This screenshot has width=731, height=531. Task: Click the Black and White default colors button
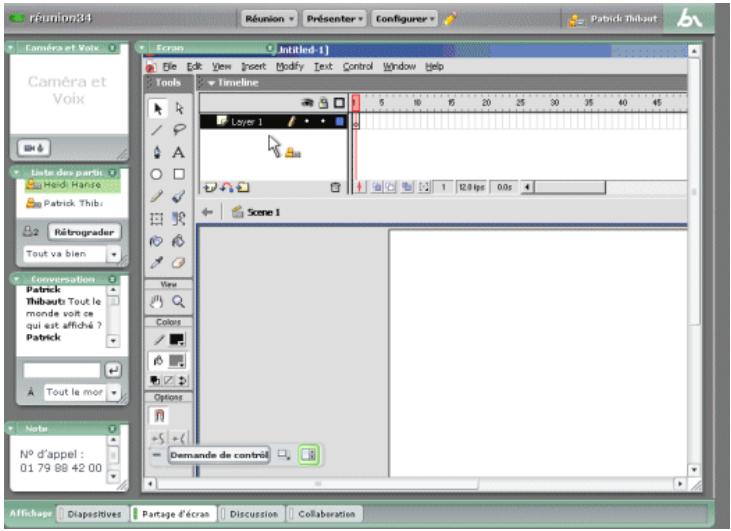point(155,380)
